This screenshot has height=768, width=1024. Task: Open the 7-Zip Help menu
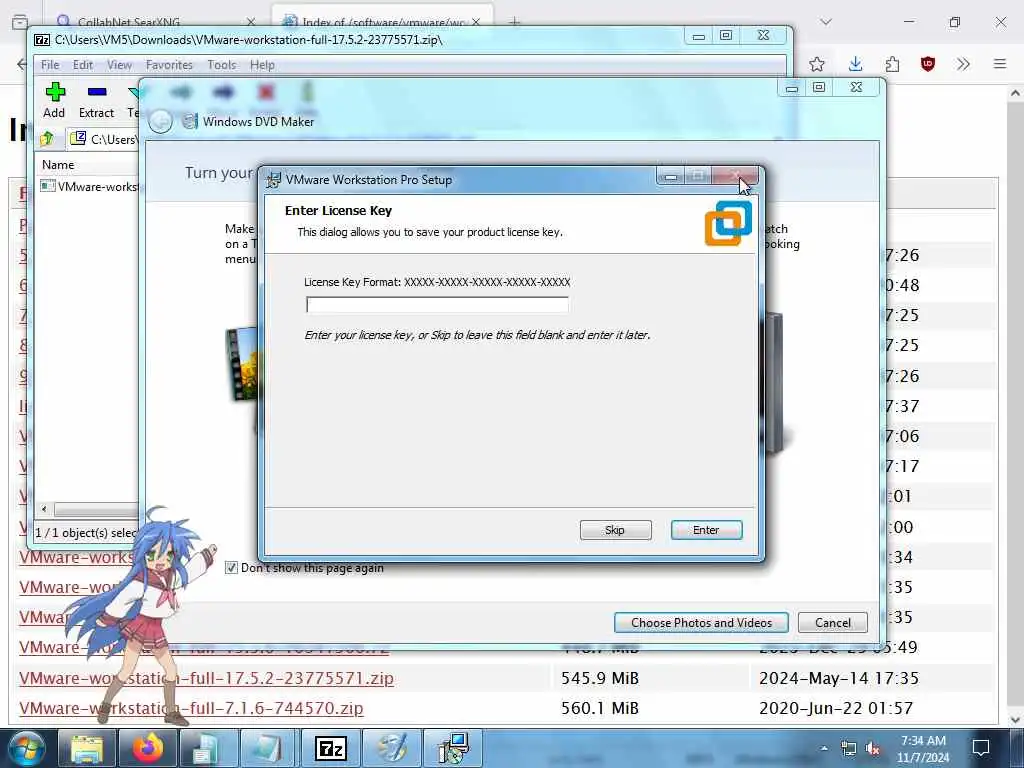click(262, 65)
